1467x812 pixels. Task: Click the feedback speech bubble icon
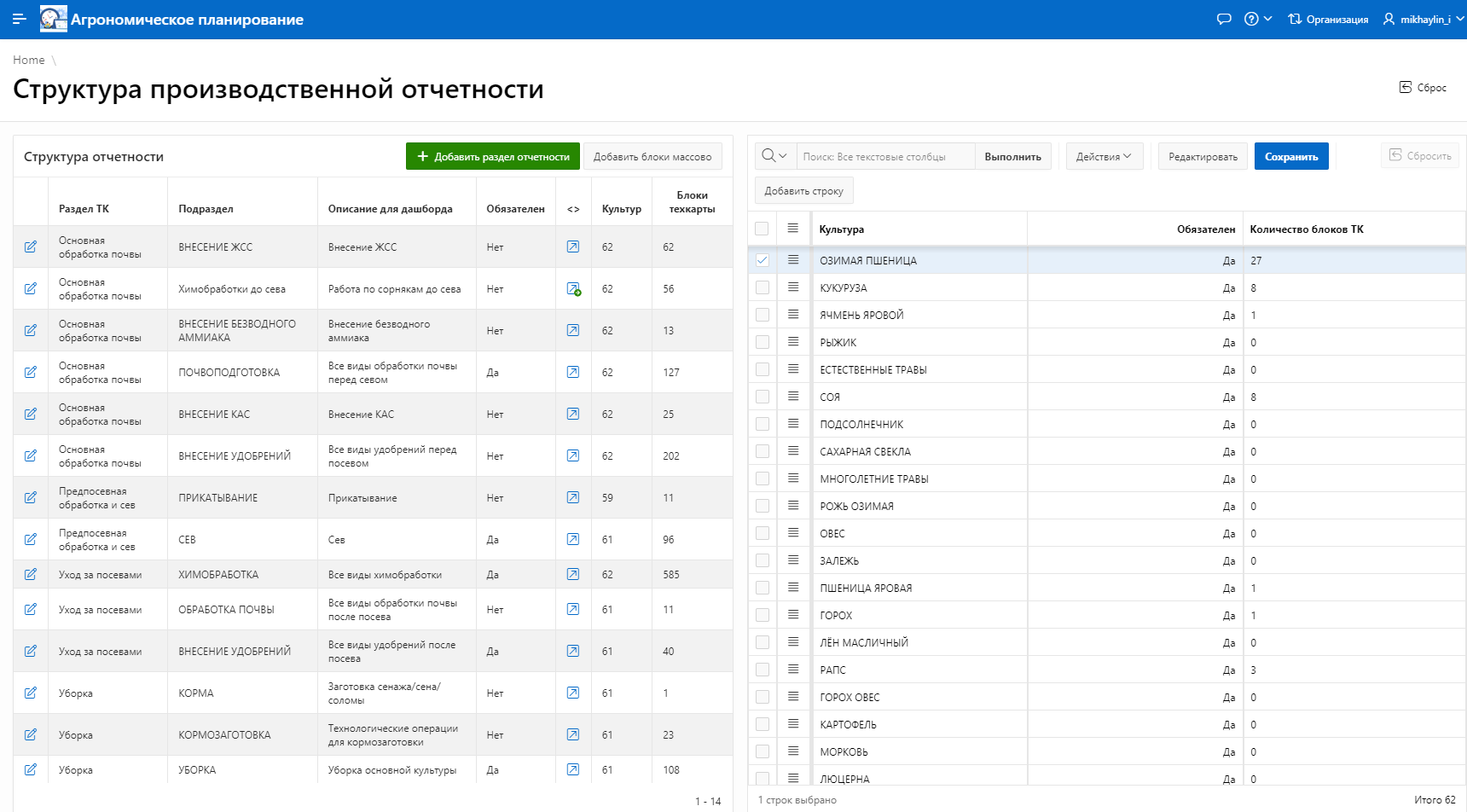point(1224,19)
